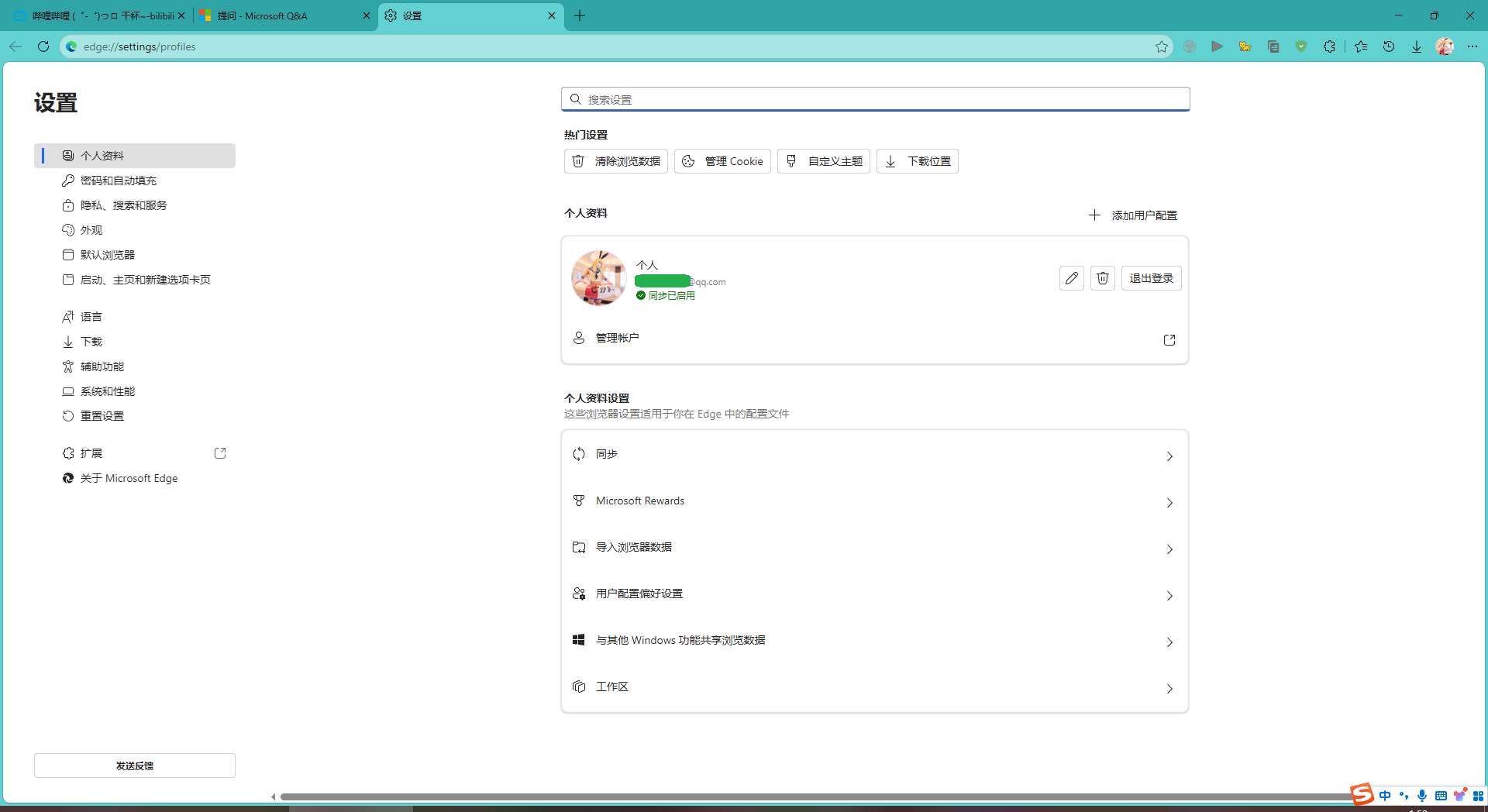Click the refresh page icon
Viewport: 1488px width, 812px height.
43,46
